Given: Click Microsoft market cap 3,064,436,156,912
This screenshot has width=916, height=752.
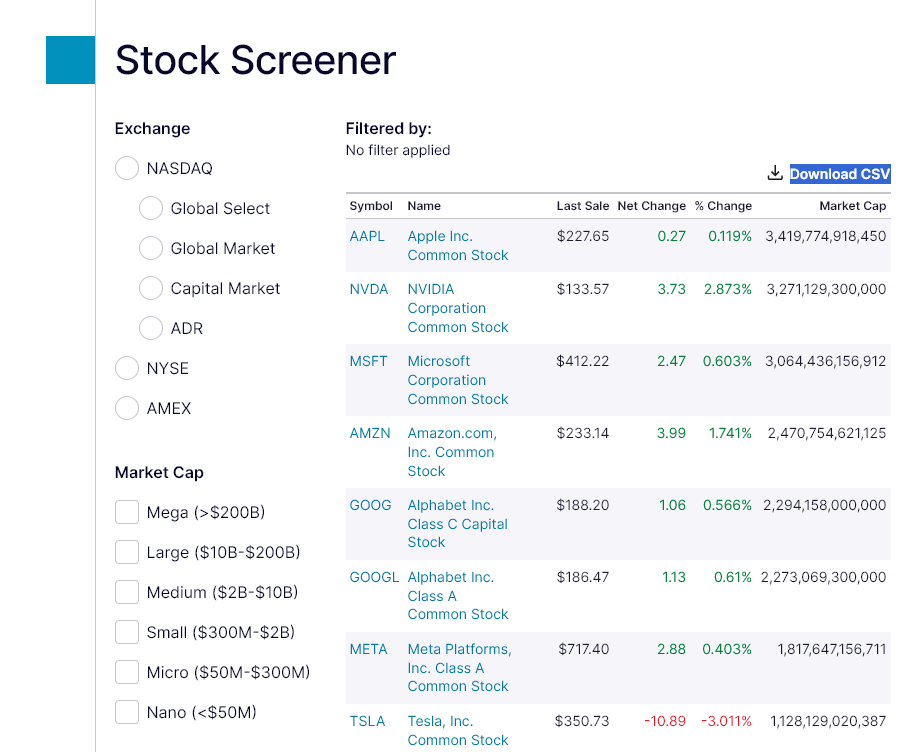Looking at the screenshot, I should click(825, 361).
